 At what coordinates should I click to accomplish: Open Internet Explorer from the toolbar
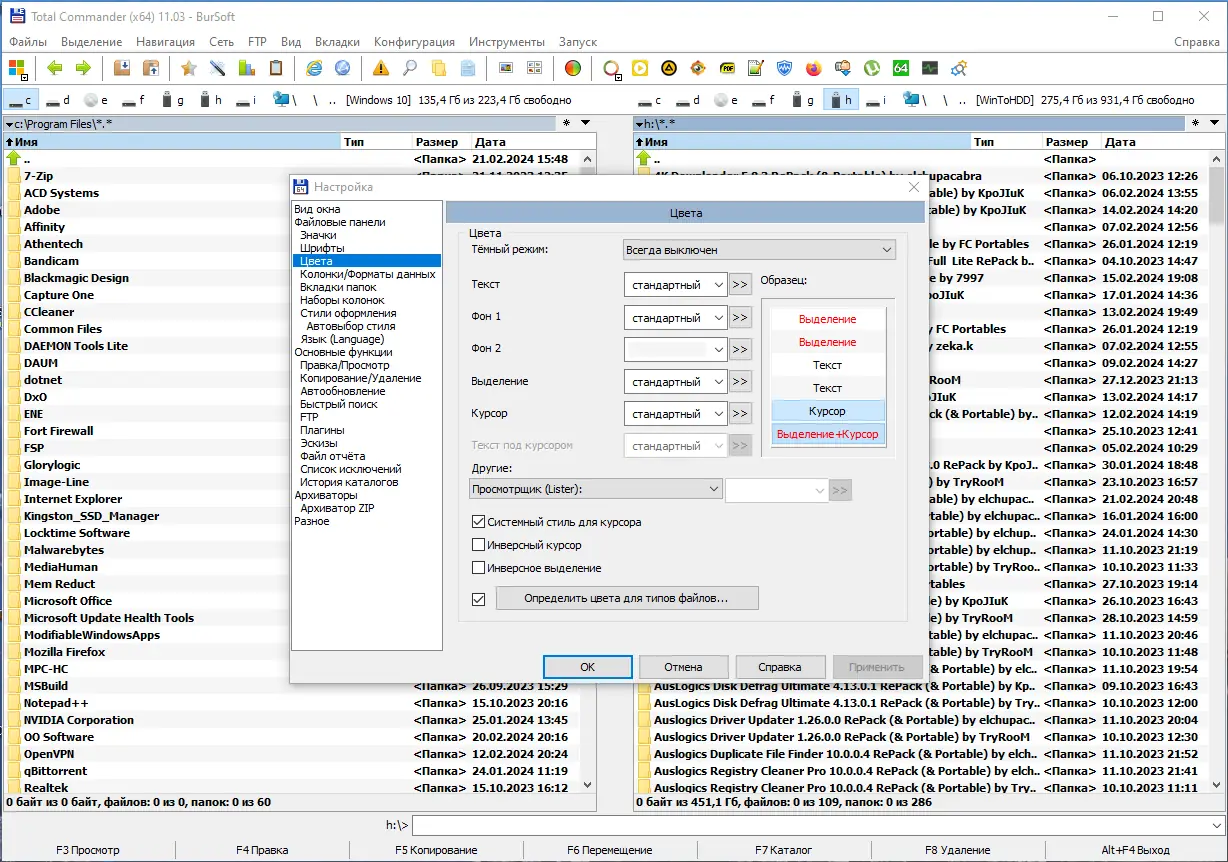(314, 68)
